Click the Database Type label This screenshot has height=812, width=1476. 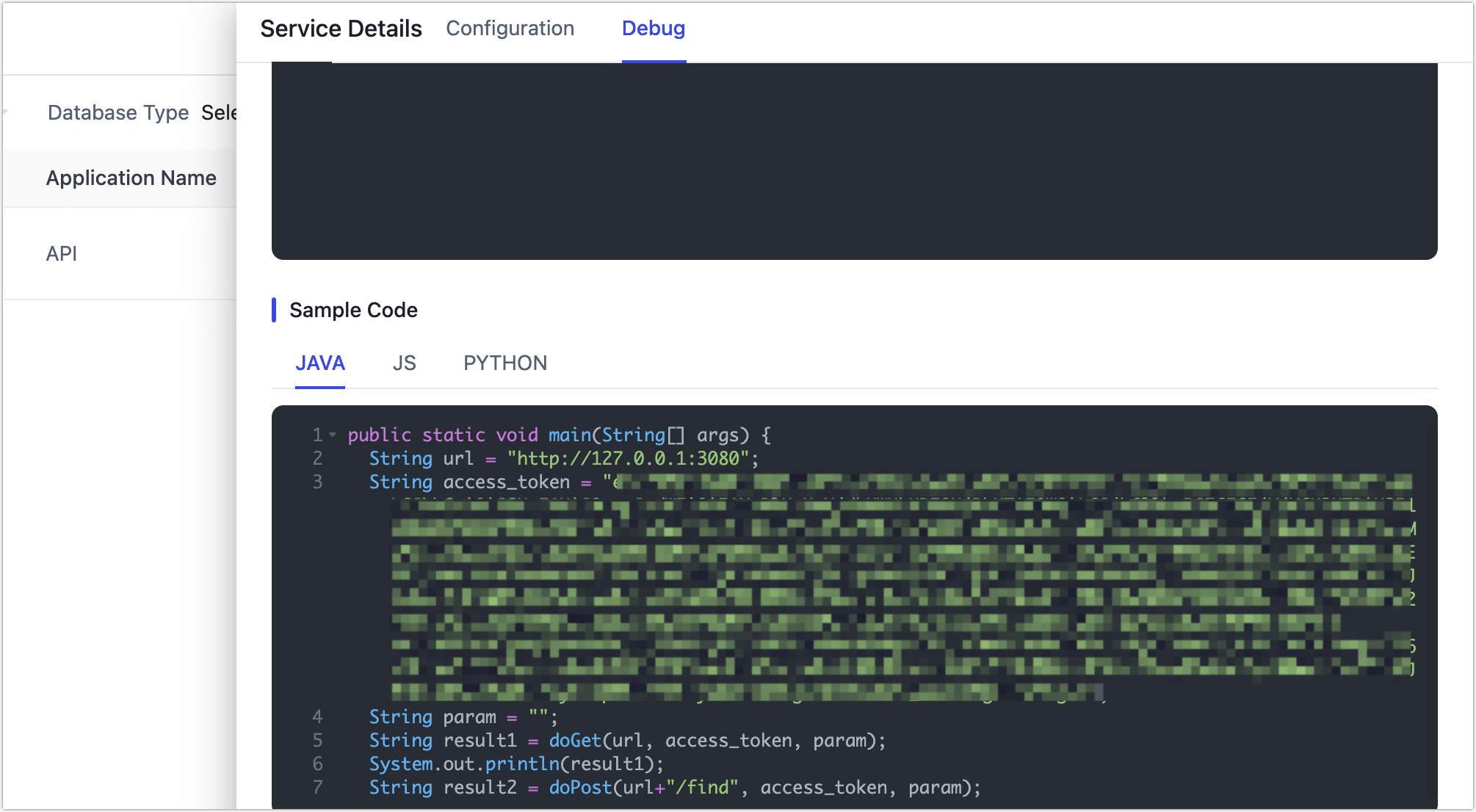pos(118,112)
